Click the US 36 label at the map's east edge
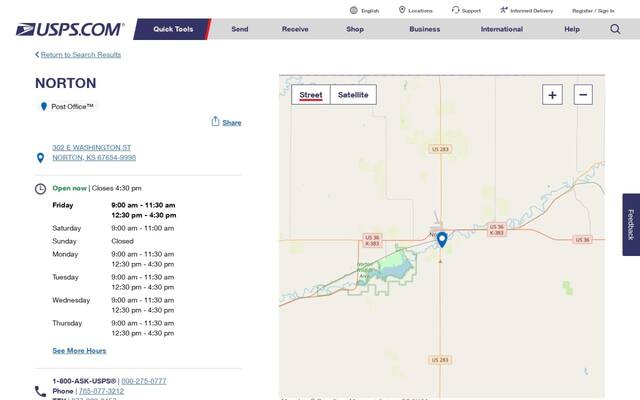This screenshot has width=640, height=400. [x=582, y=240]
